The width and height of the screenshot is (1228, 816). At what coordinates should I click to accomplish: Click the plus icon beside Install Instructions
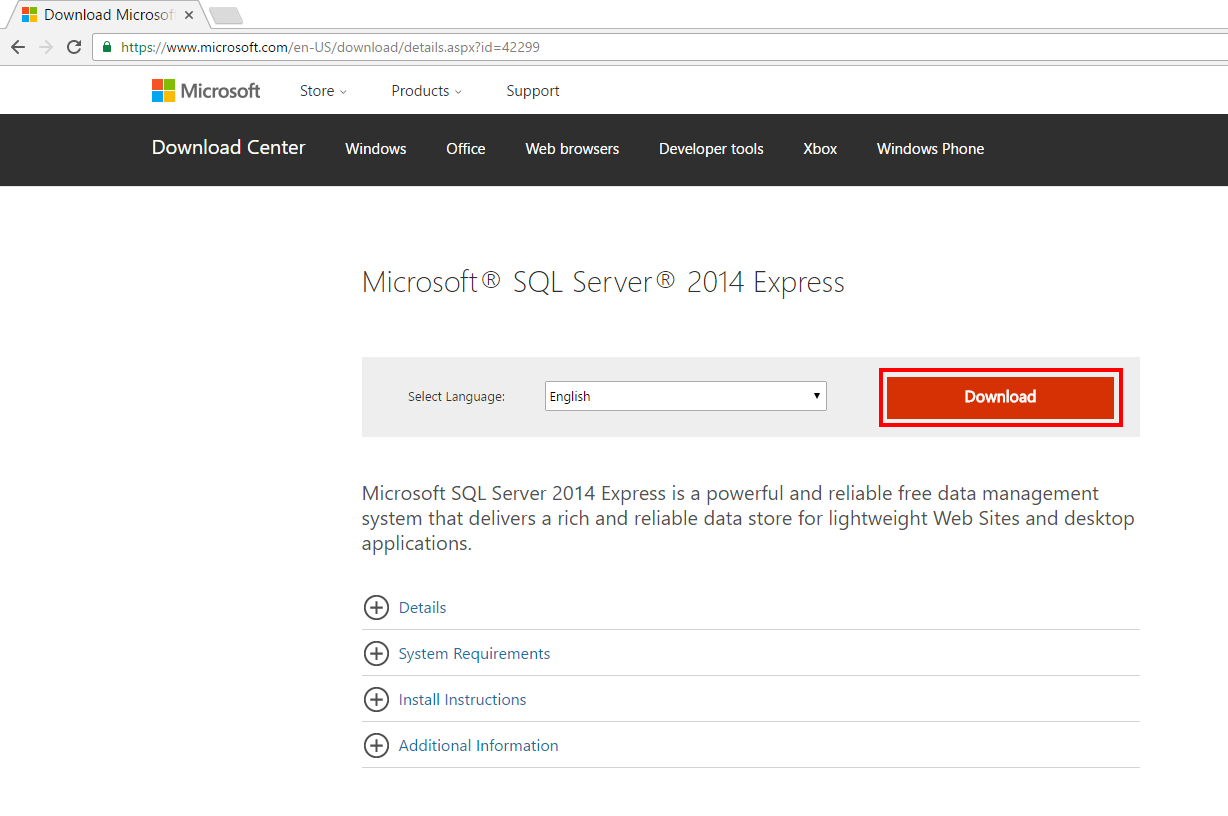[x=376, y=699]
